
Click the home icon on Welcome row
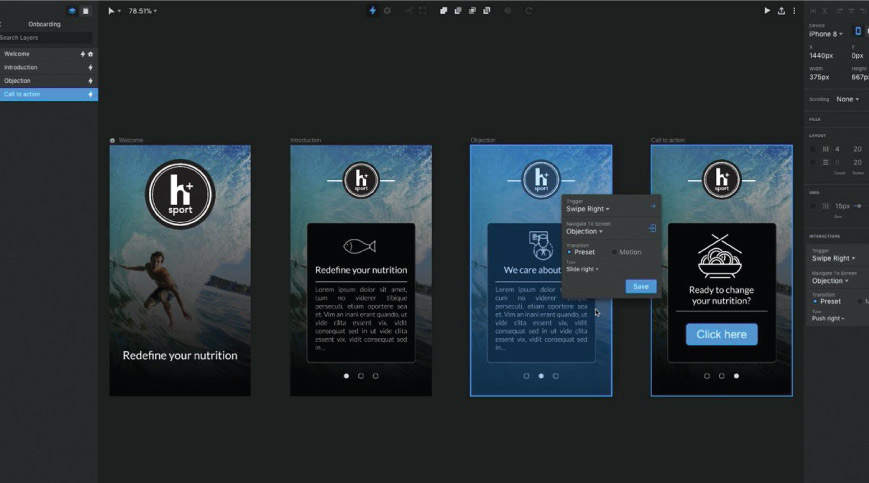coord(90,54)
